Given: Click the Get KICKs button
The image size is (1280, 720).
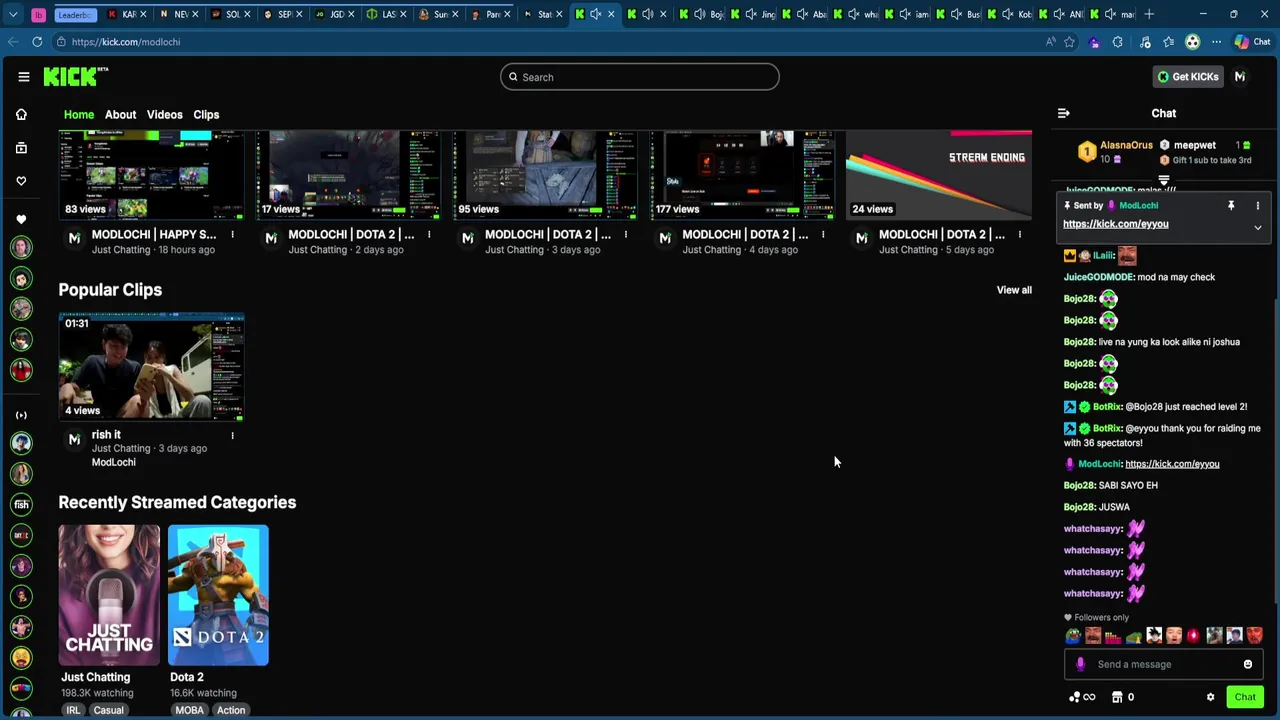Looking at the screenshot, I should point(1188,77).
